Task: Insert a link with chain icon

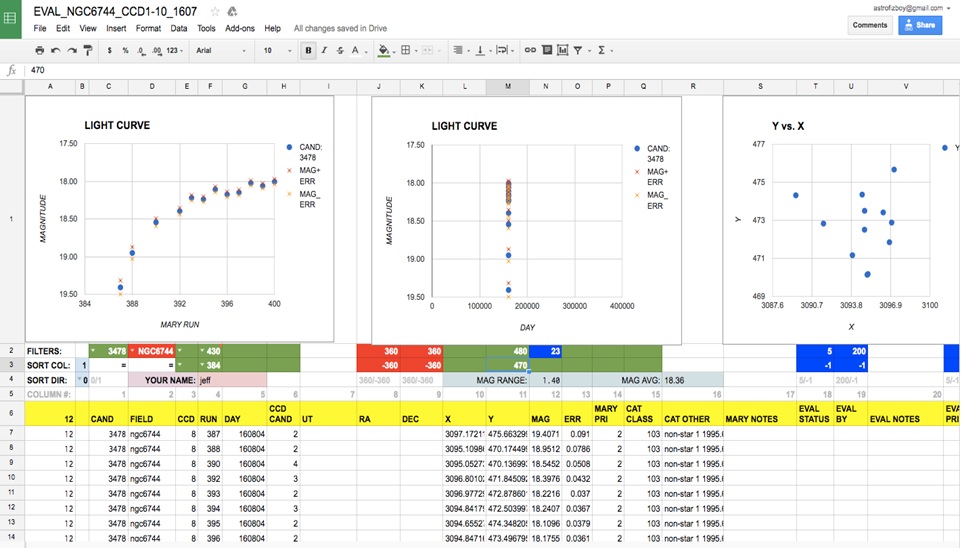Action: (530, 50)
